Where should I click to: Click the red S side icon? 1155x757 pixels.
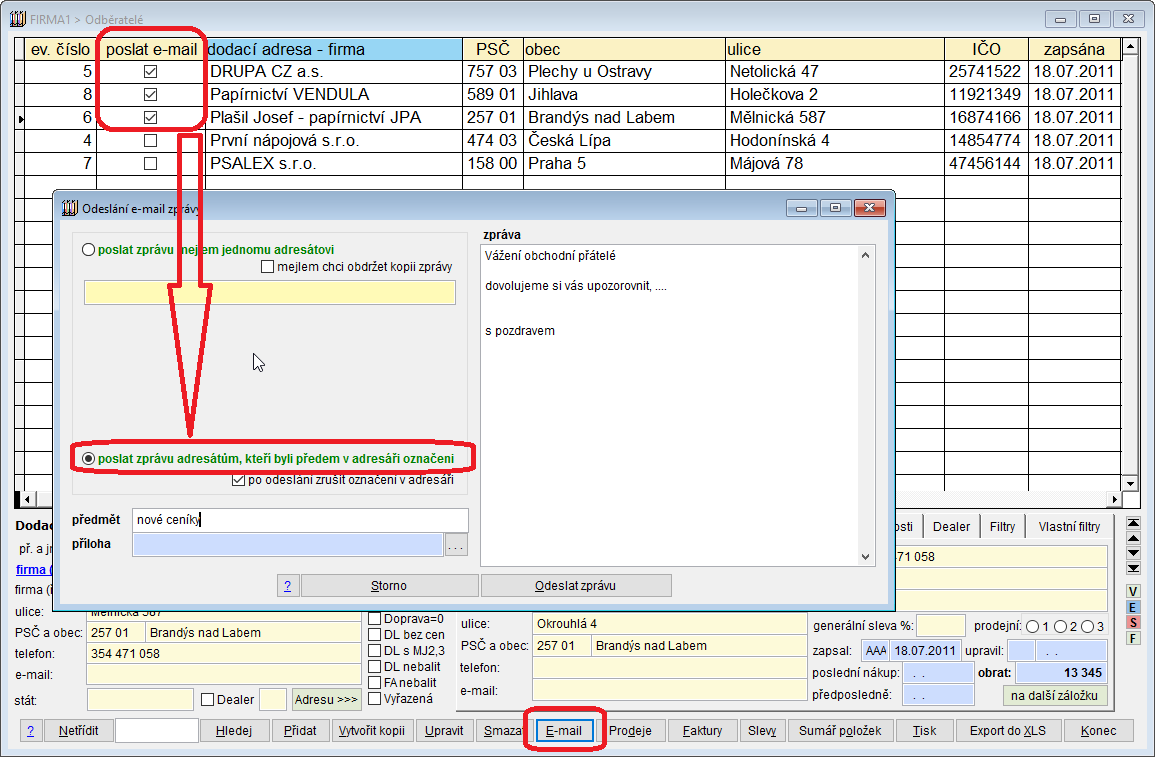[x=1133, y=622]
